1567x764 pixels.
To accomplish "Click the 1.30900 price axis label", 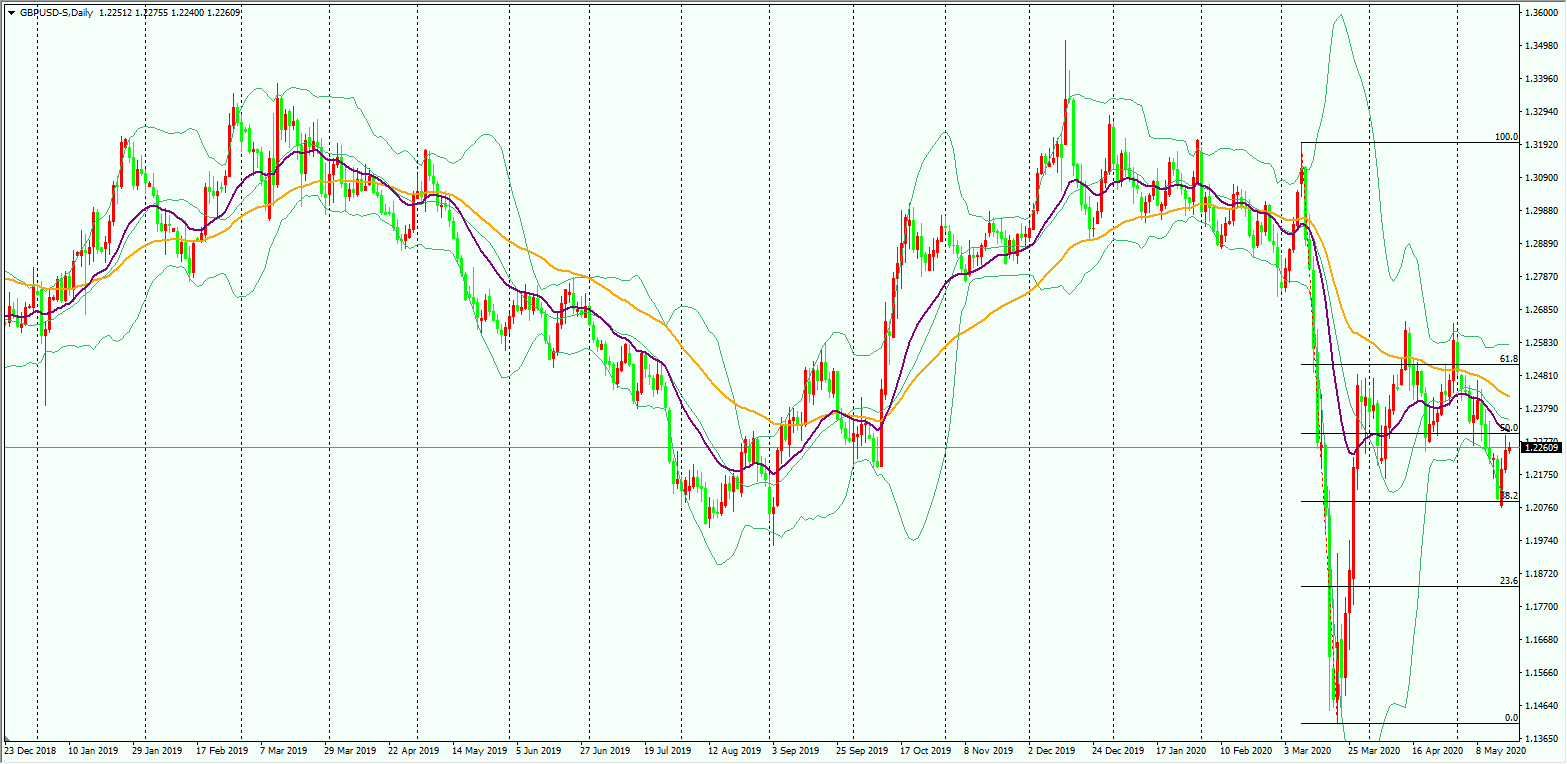I will [x=1541, y=178].
